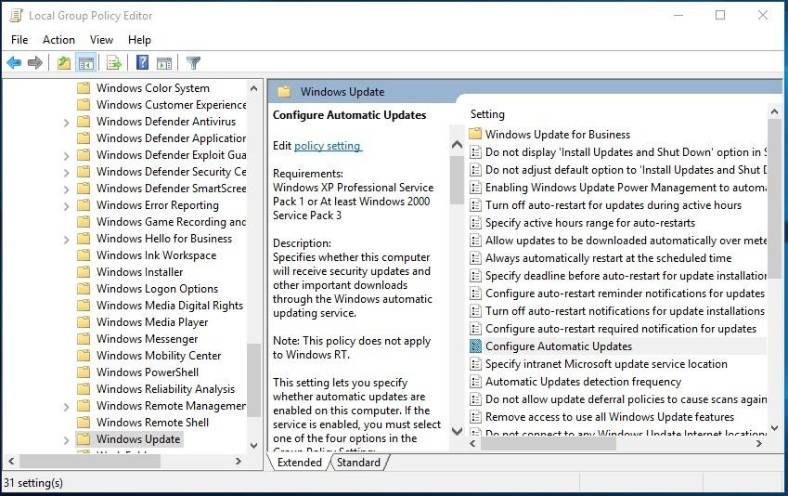The width and height of the screenshot is (788, 496).
Task: Open the Action menu
Action: coord(59,40)
